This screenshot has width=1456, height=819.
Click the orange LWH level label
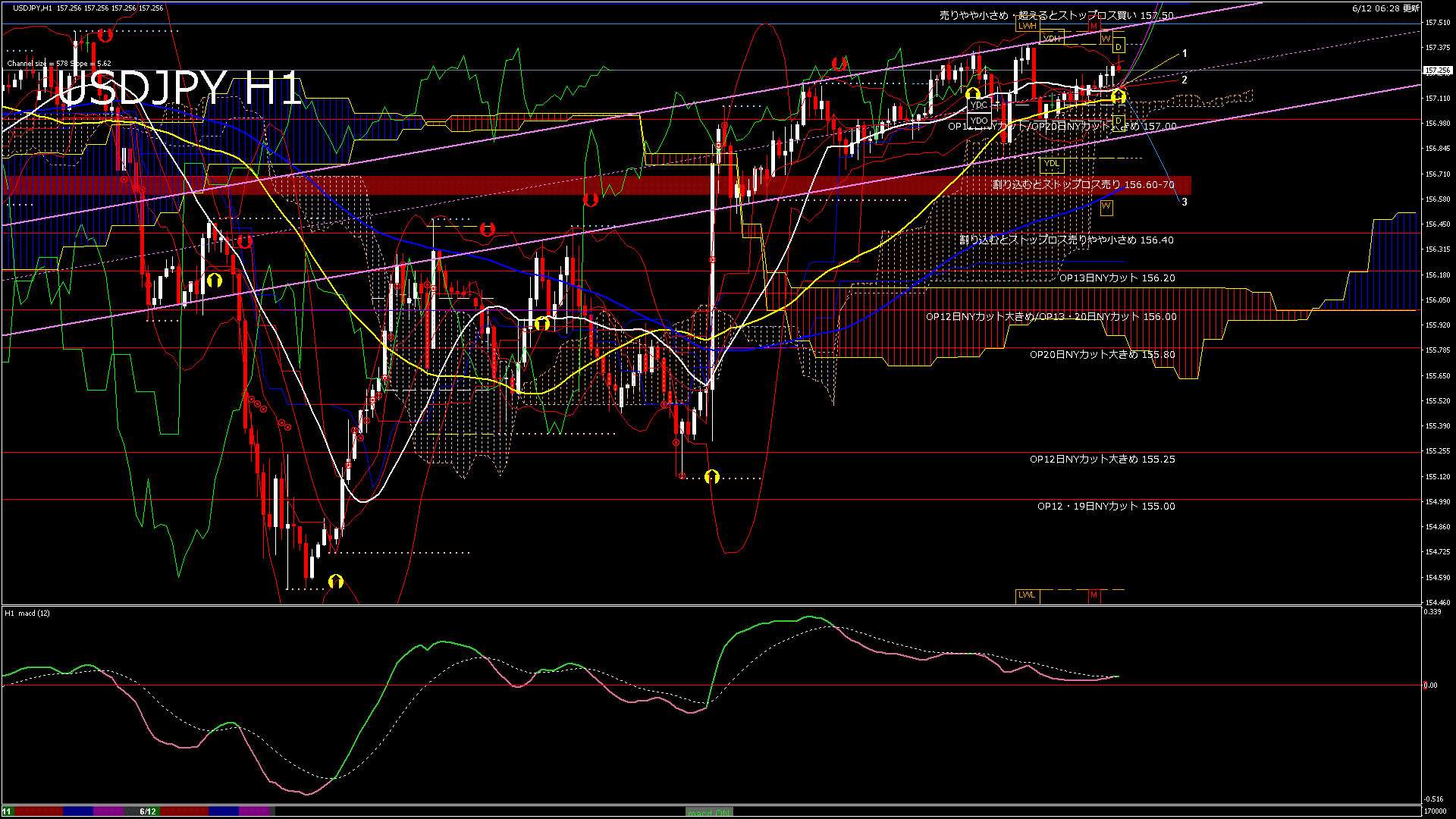point(1027,26)
